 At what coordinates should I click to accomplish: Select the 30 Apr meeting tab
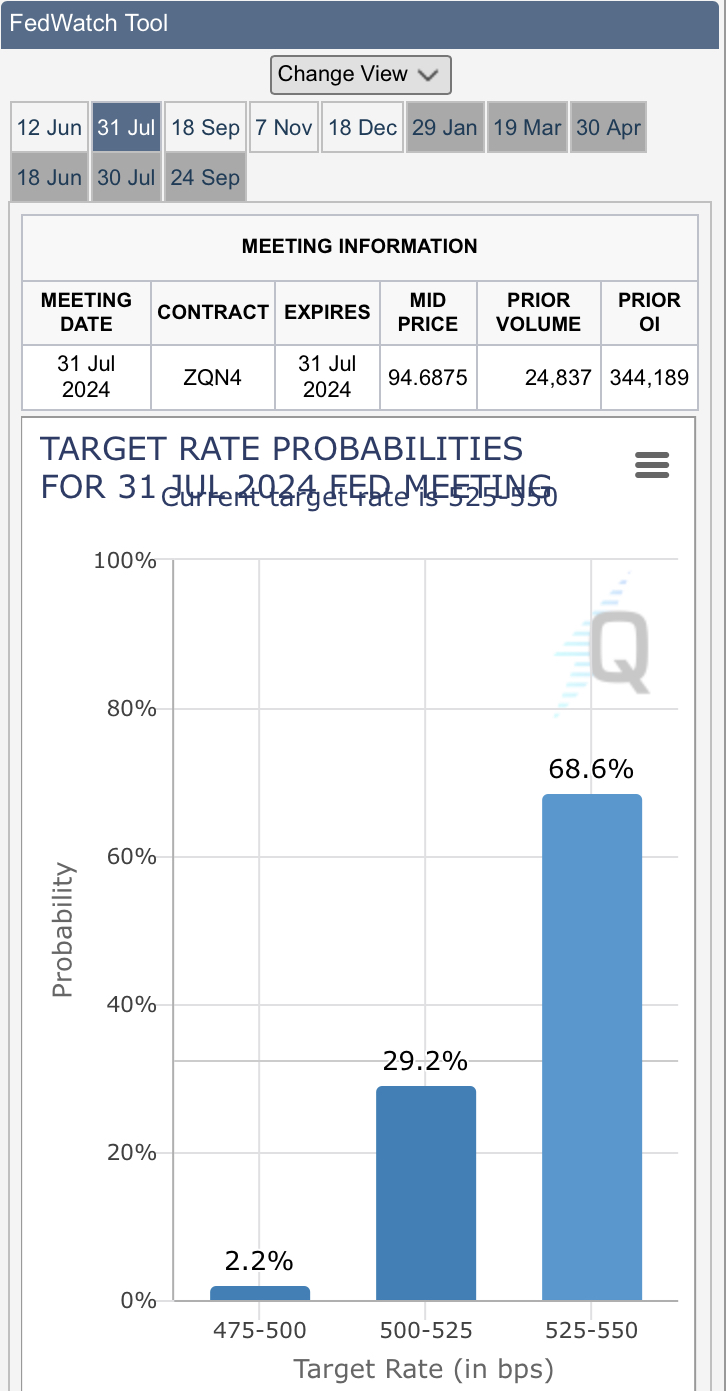[x=609, y=127]
